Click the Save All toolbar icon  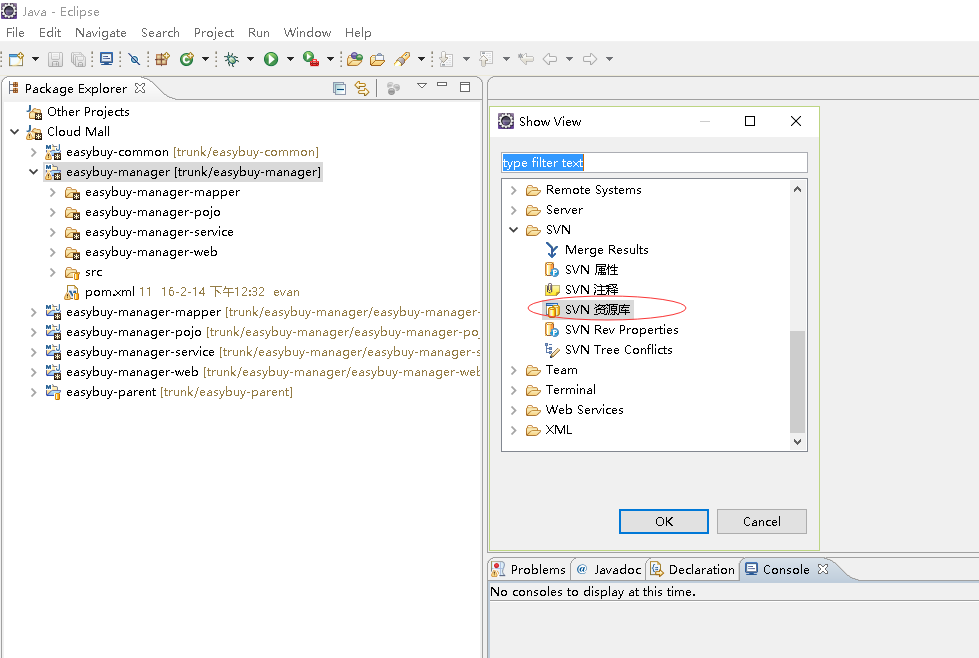pyautogui.click(x=79, y=59)
